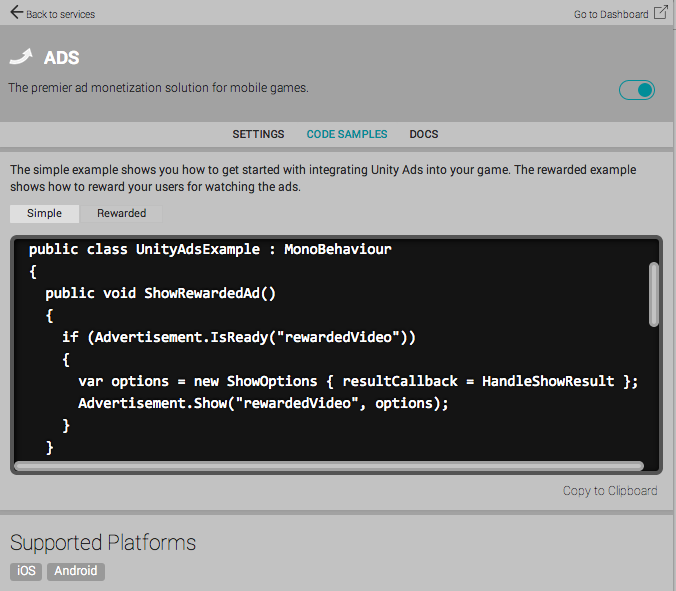Show the Simple code example
This screenshot has width=676, height=591.
(x=44, y=213)
